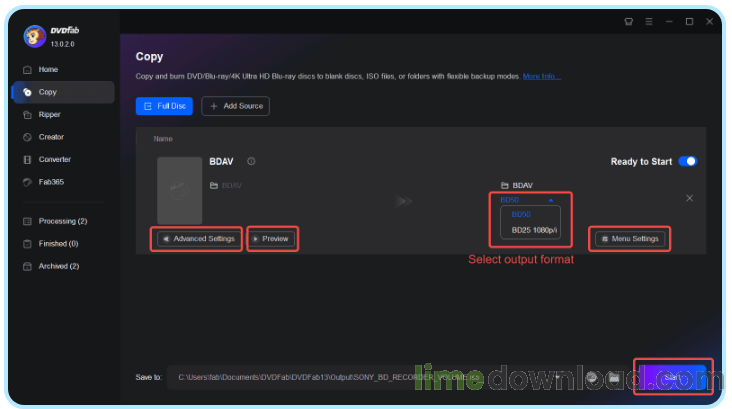Select the Copy module

(x=63, y=92)
